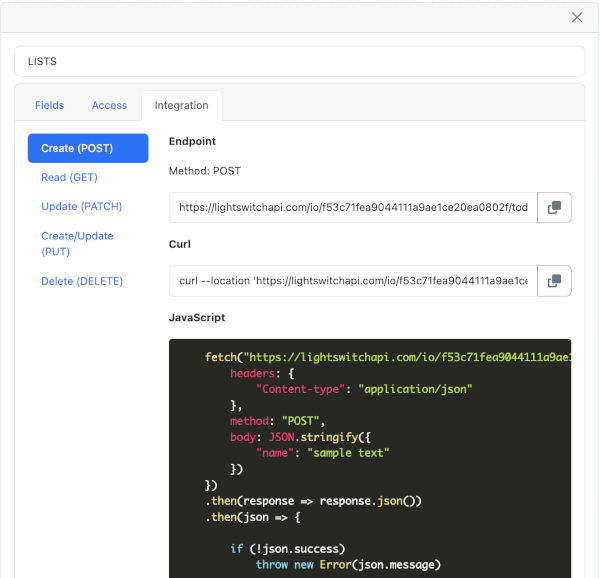Screen dimensions: 600x578
Task: Click the method: "POST" code line
Action: 277,421
